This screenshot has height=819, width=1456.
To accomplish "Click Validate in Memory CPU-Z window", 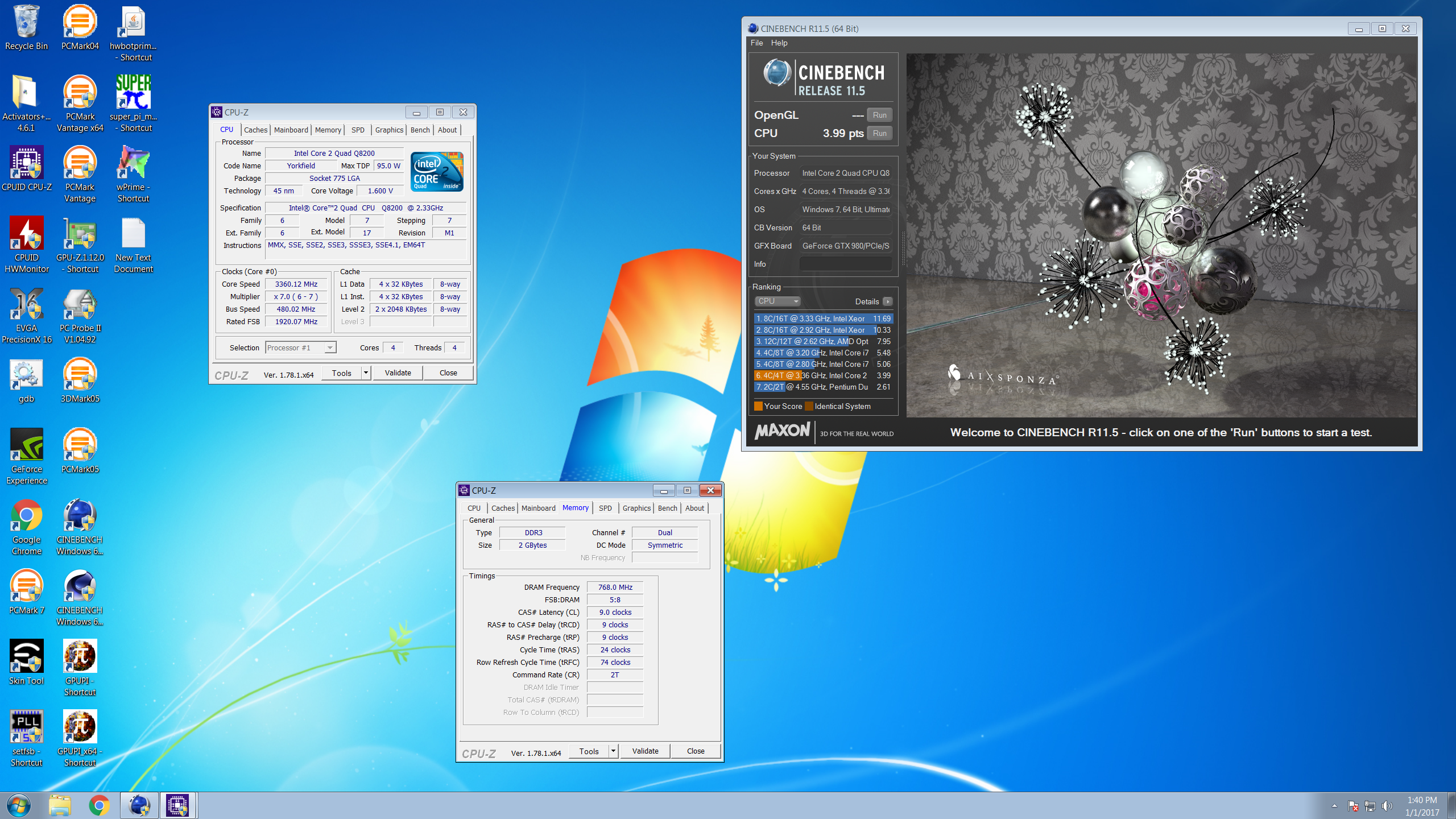I will click(x=645, y=751).
